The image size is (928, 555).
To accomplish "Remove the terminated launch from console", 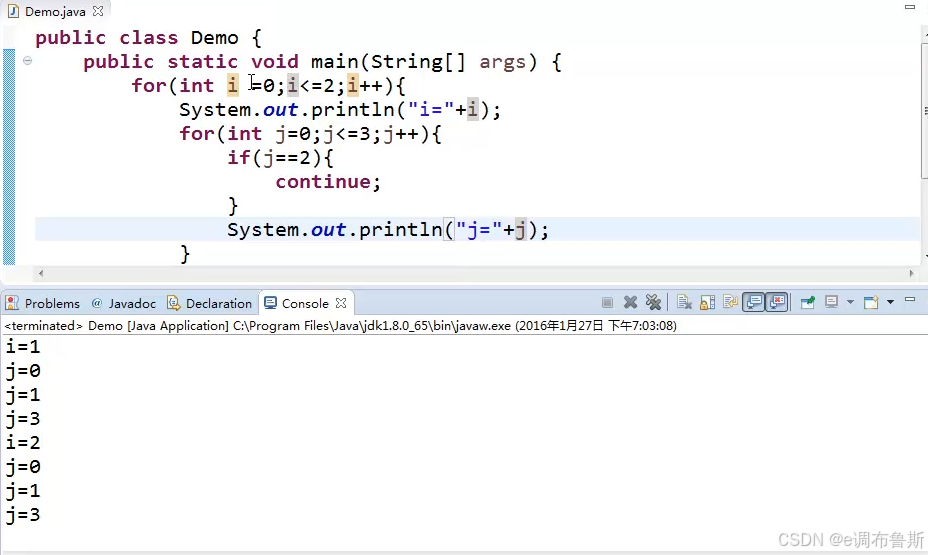I will 630,303.
